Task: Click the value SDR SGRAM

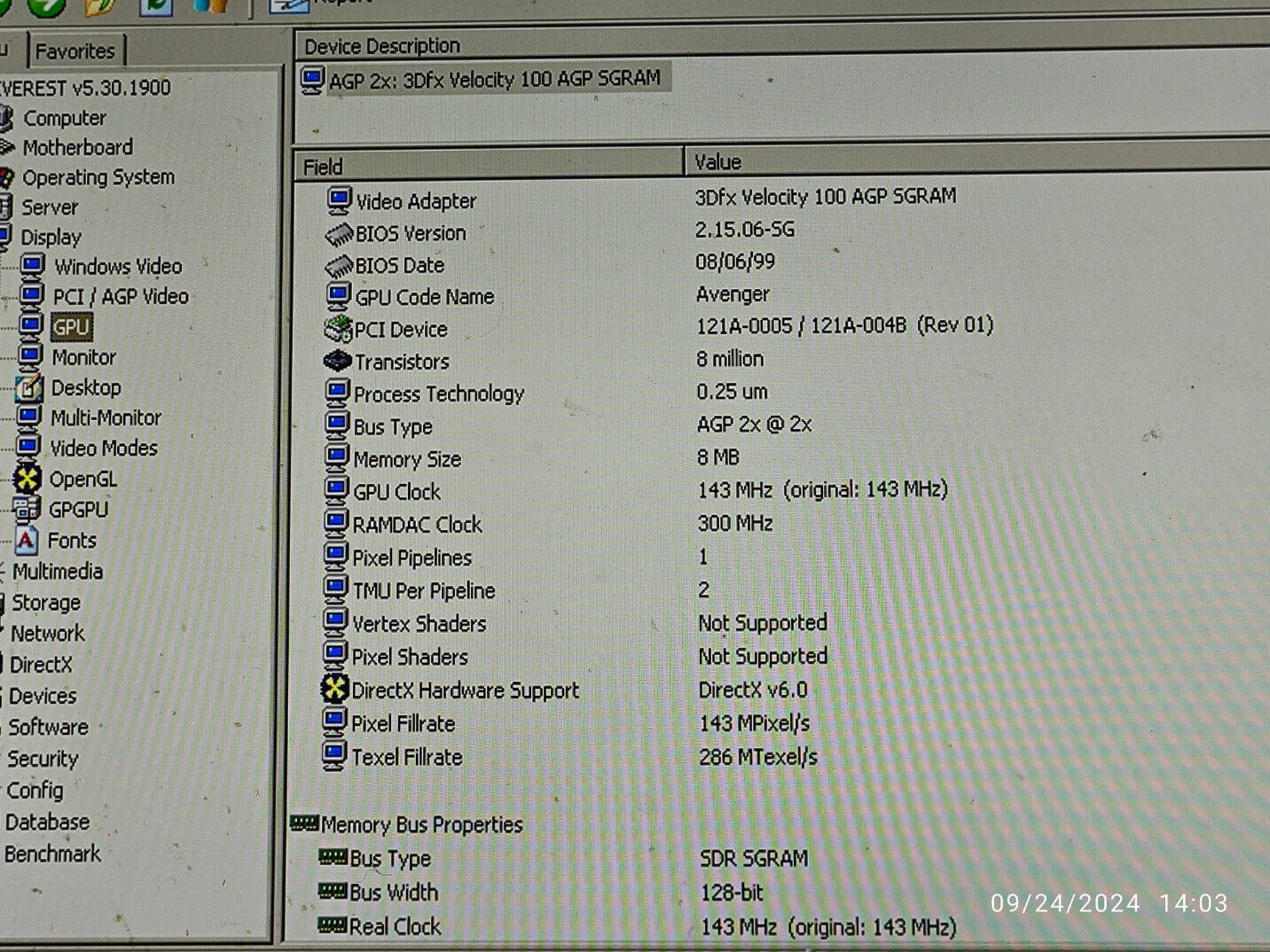Action: [x=754, y=858]
